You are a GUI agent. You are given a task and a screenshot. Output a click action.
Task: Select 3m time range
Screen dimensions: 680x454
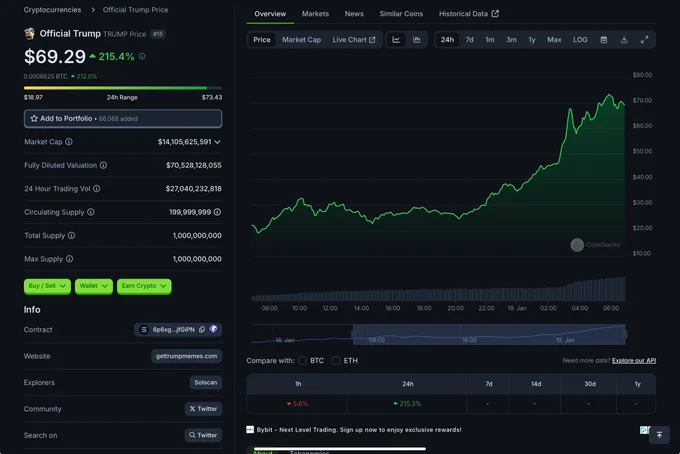click(x=511, y=39)
